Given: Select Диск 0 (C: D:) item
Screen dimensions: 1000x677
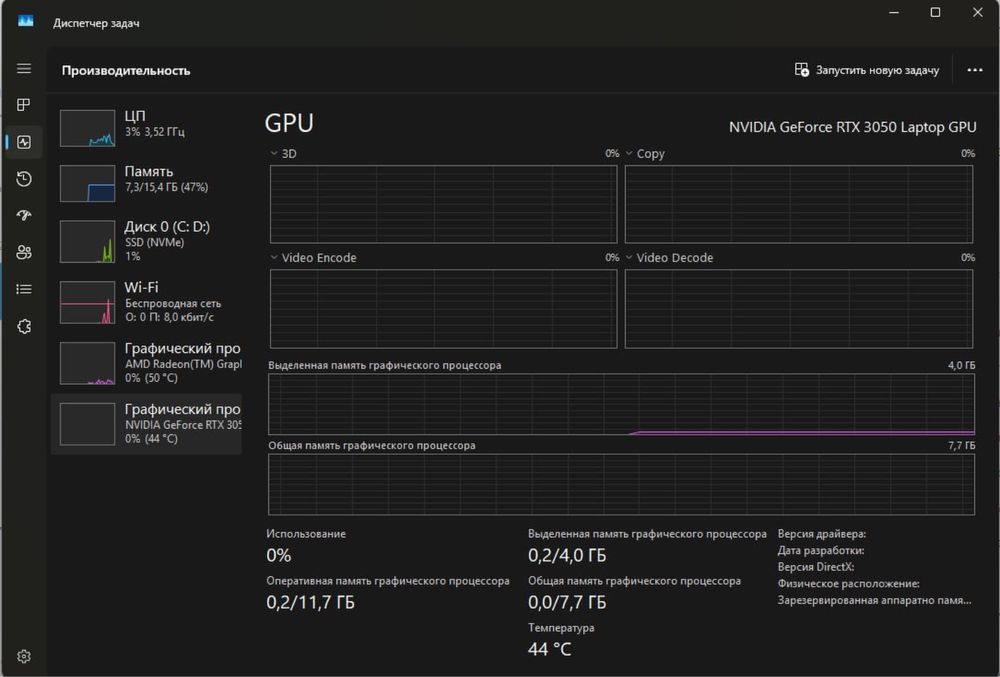Looking at the screenshot, I should (x=147, y=240).
